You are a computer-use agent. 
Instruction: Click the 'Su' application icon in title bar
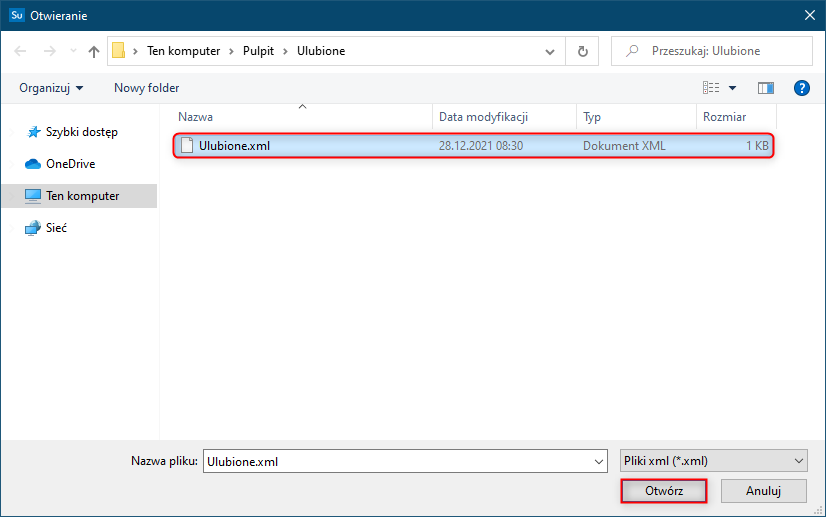[x=17, y=15]
